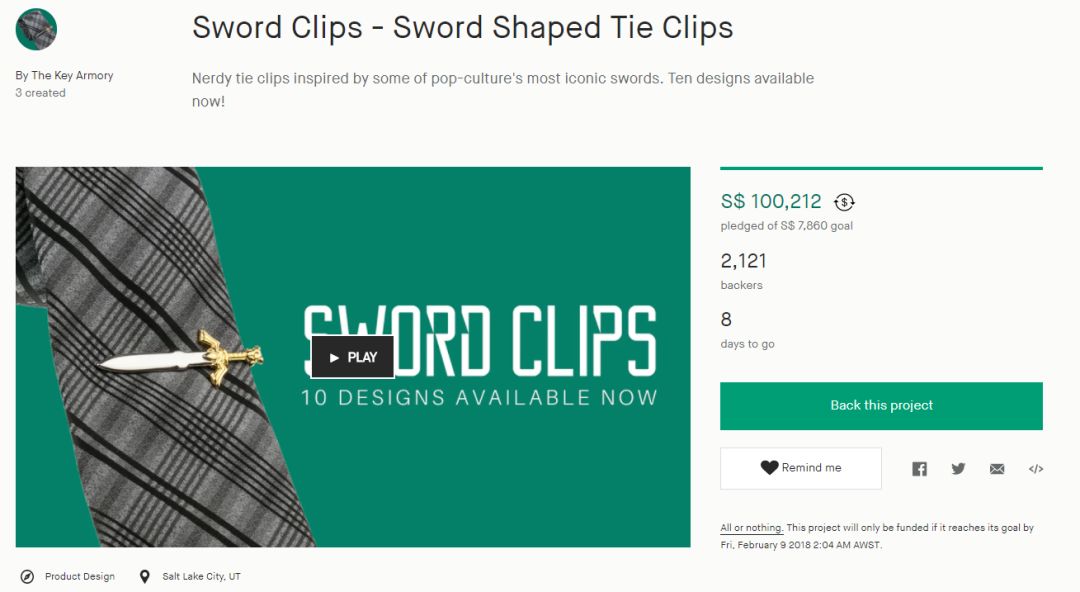Click the Remind me button
Screen dimensions: 1080x592
(801, 469)
